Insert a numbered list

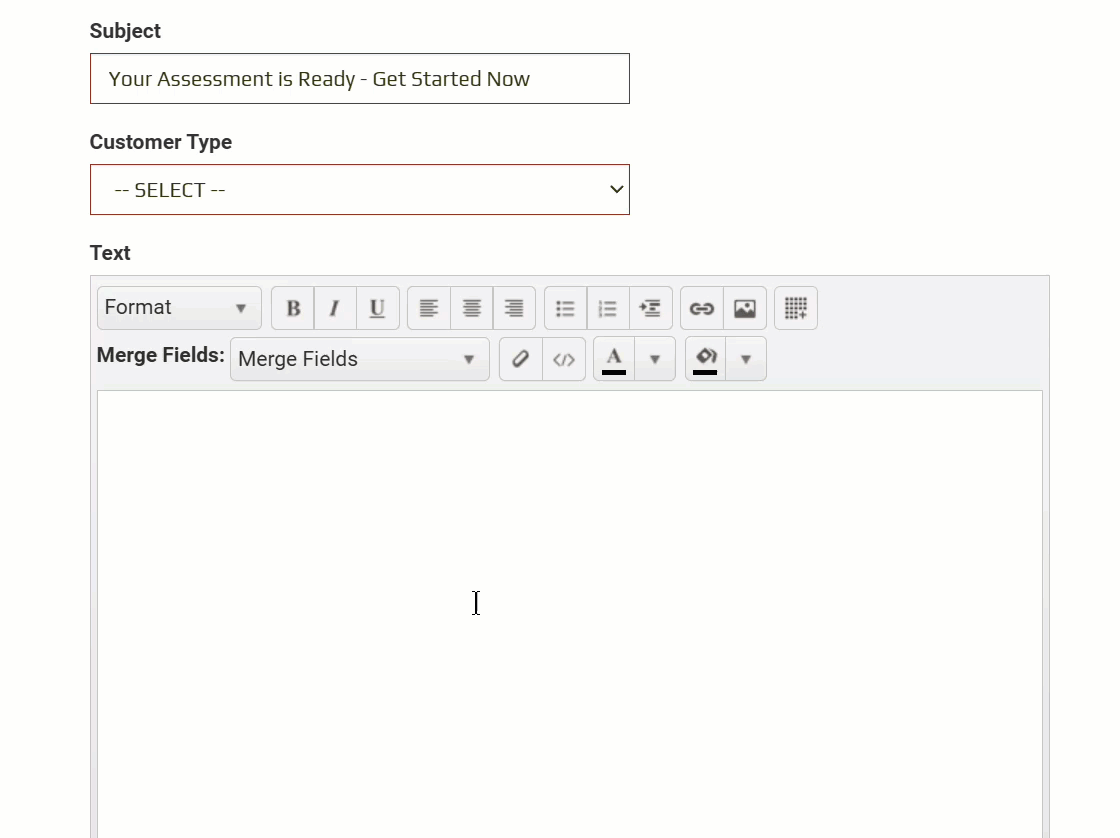point(608,308)
